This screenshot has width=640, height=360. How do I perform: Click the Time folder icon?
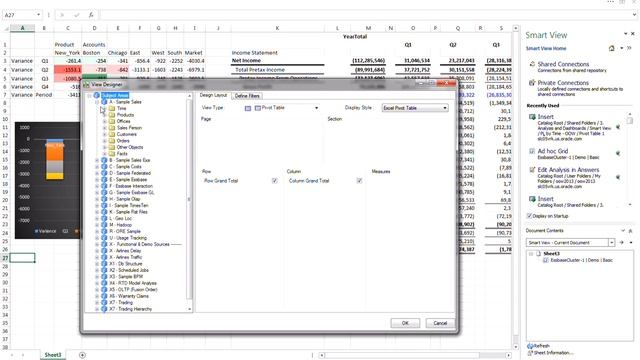pyautogui.click(x=112, y=109)
